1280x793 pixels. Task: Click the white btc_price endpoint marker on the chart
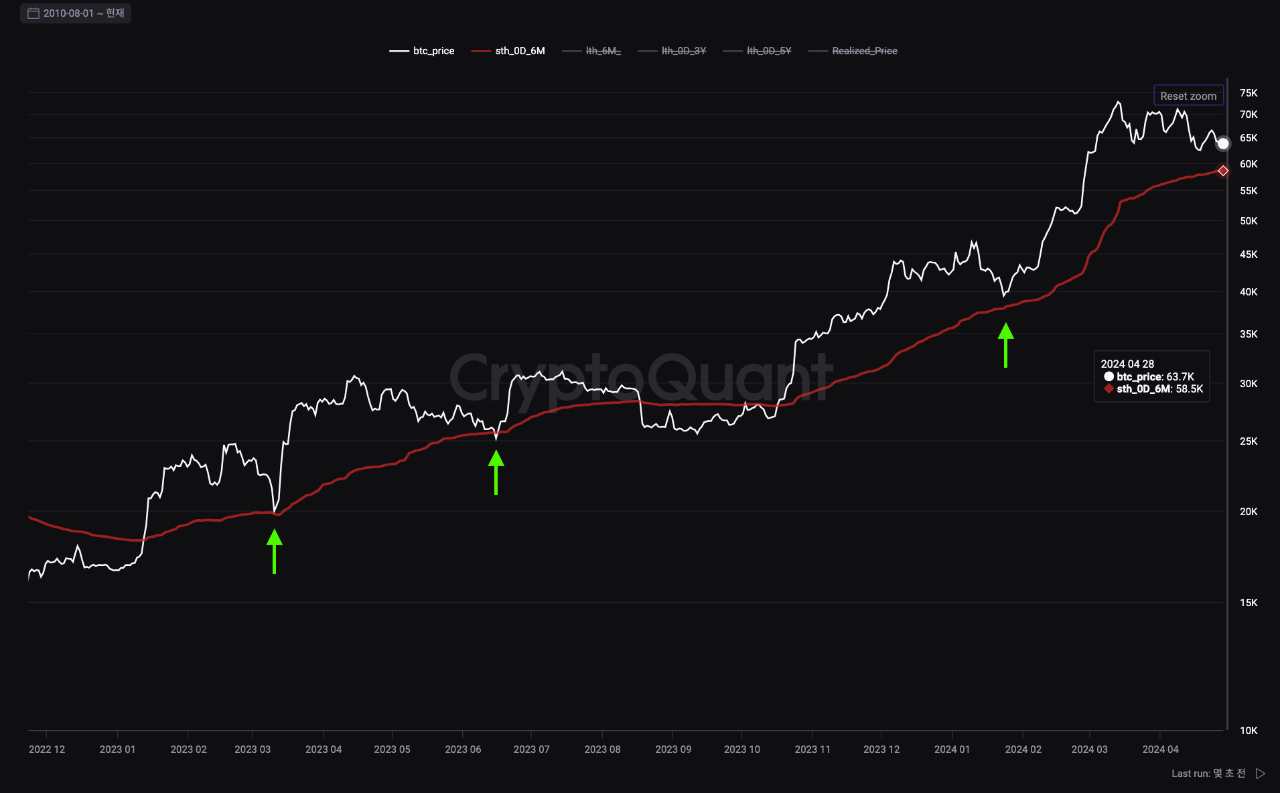point(1222,143)
